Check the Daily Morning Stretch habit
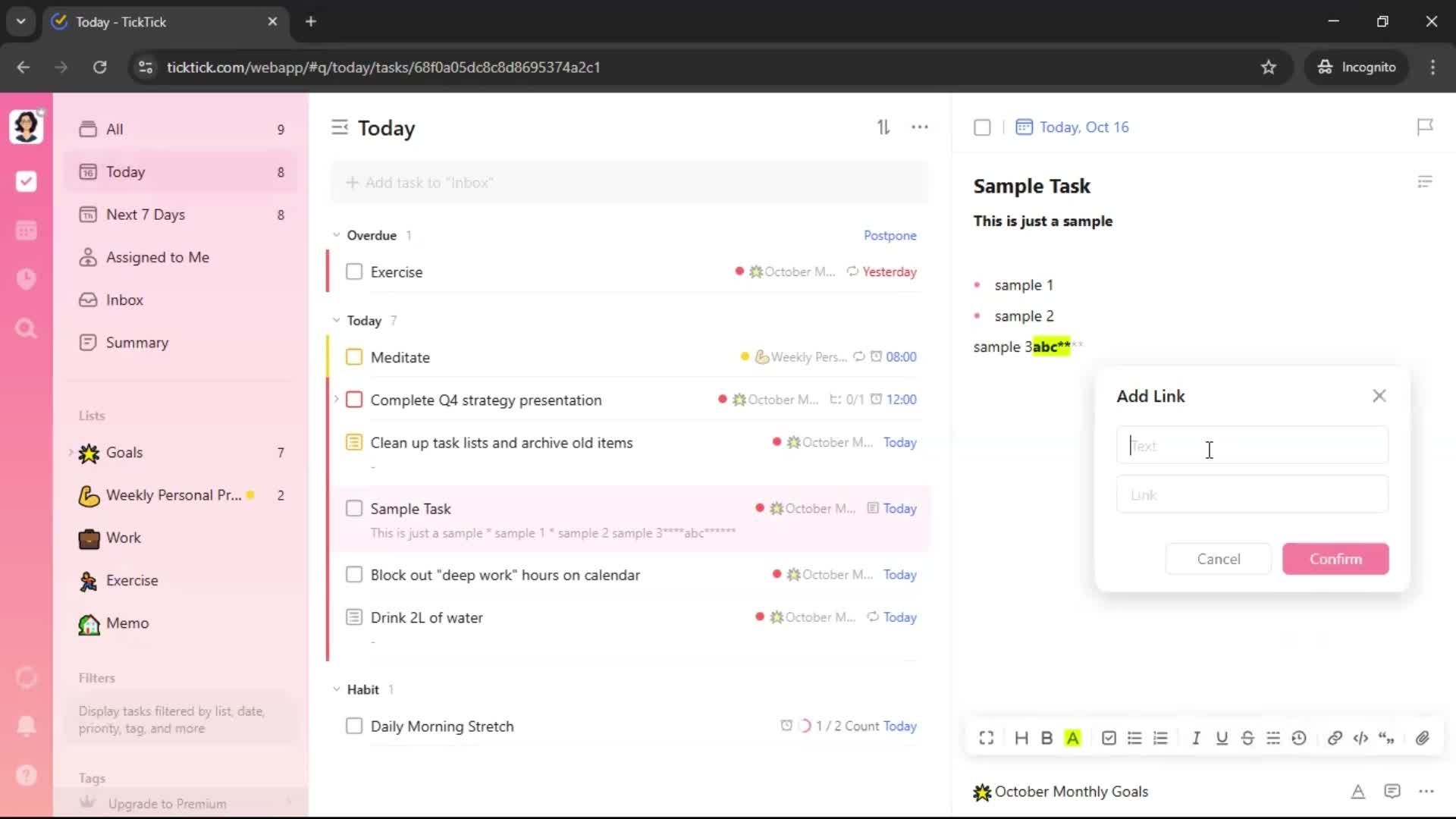This screenshot has height=819, width=1456. pyautogui.click(x=354, y=726)
